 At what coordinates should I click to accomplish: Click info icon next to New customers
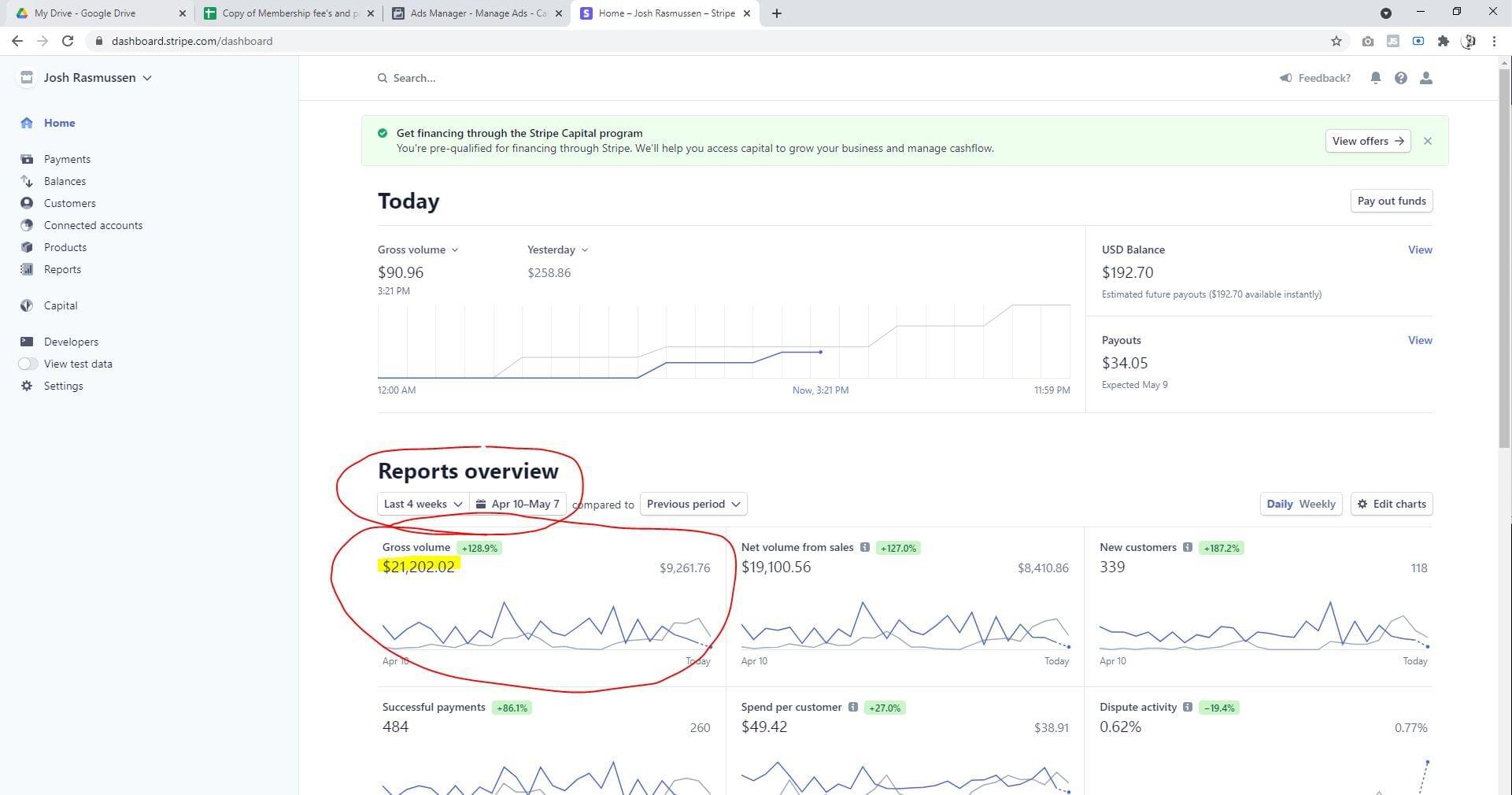1187,548
